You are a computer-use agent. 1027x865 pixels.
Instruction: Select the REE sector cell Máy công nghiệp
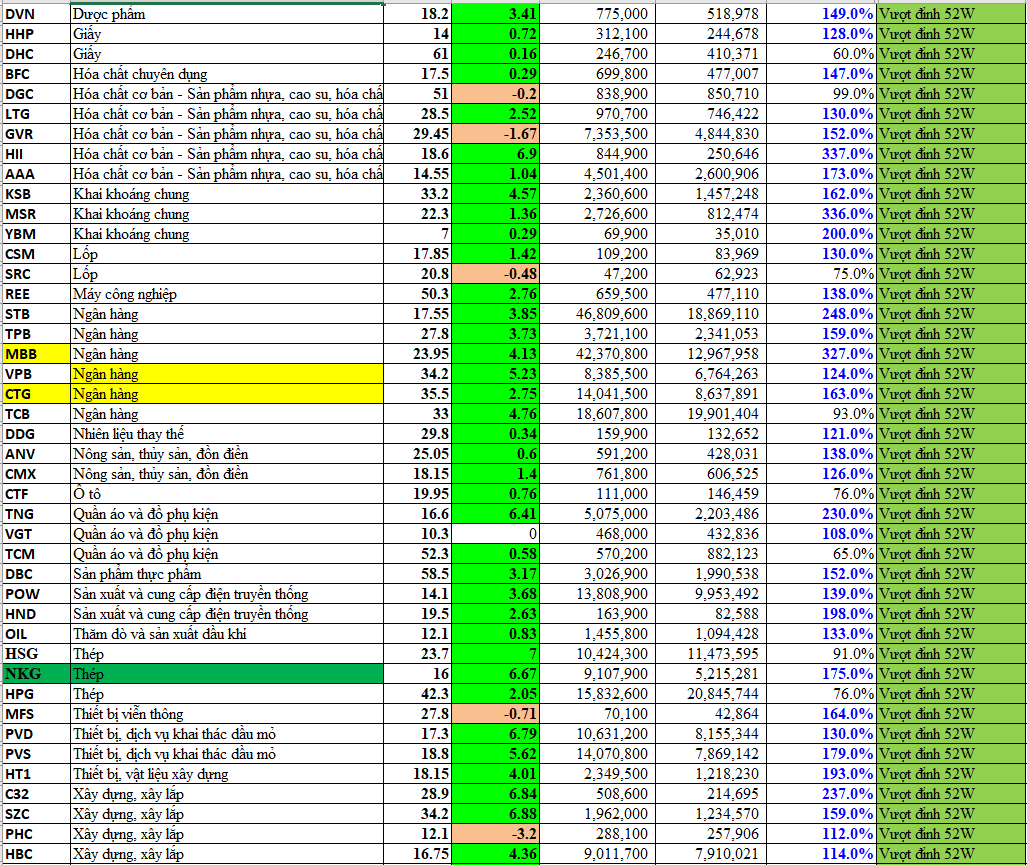(227, 294)
